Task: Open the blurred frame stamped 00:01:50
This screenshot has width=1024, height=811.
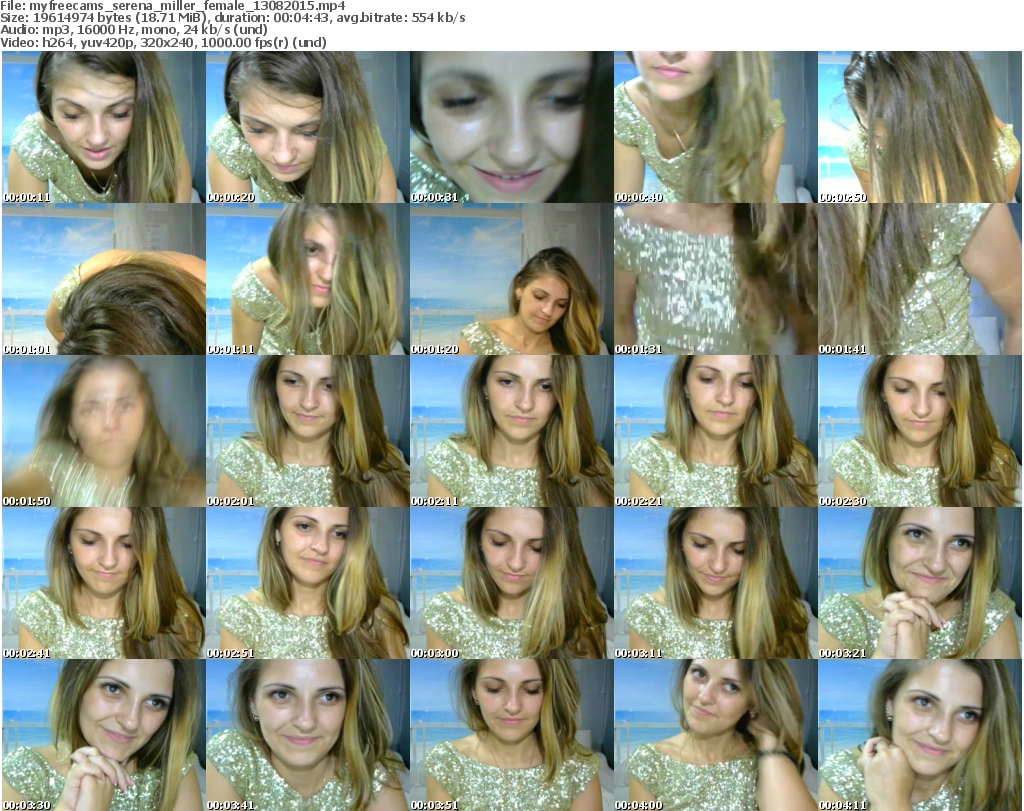Action: [104, 432]
